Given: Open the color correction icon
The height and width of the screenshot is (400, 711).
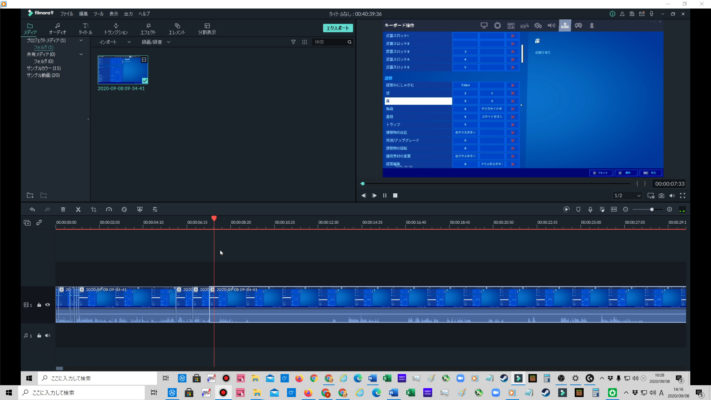Looking at the screenshot, I should point(124,210).
